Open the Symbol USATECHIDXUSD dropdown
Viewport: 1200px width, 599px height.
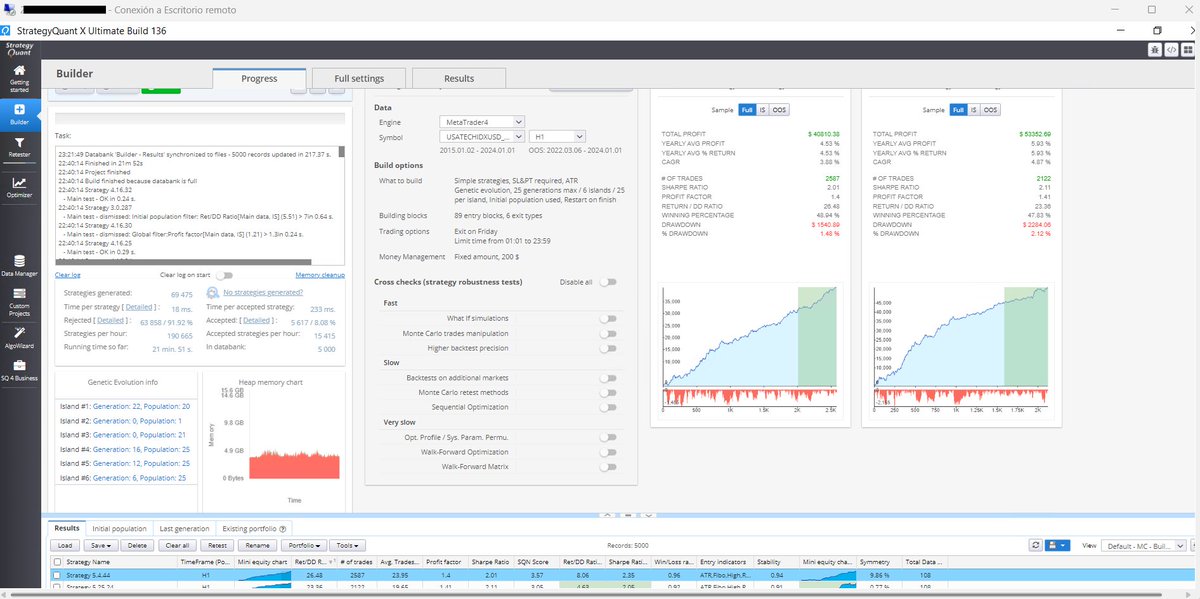coord(481,136)
